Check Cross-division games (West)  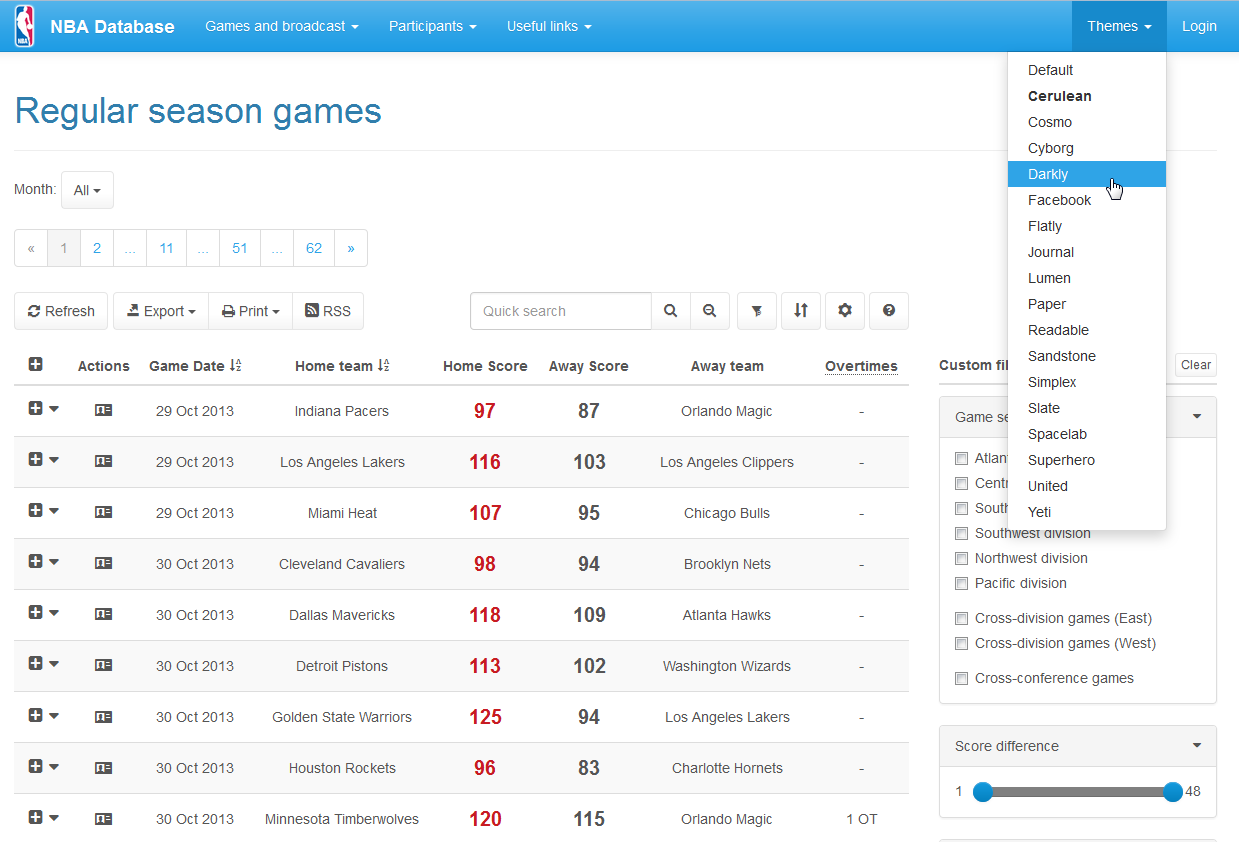click(x=961, y=643)
